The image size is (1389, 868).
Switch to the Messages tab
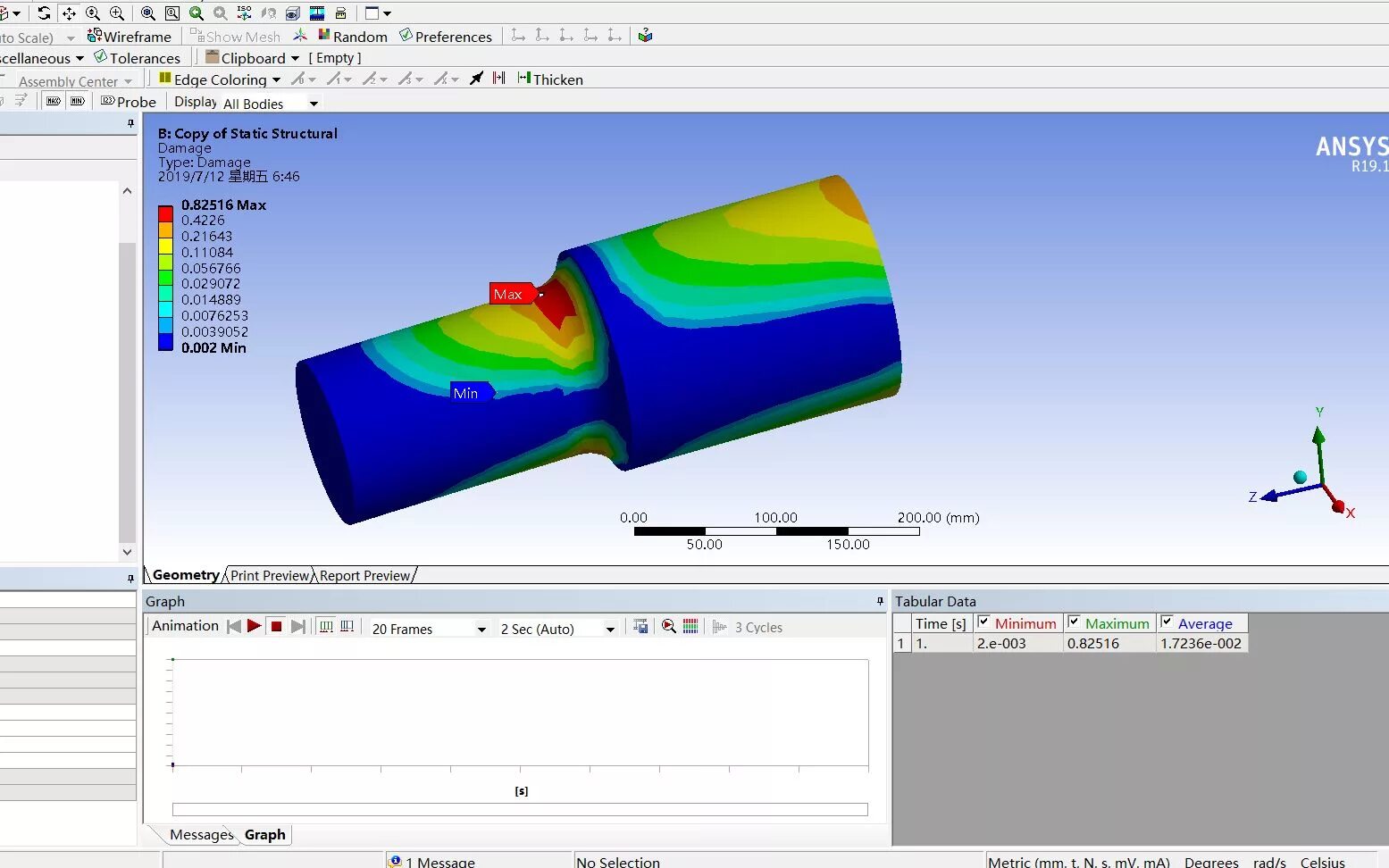(x=201, y=834)
